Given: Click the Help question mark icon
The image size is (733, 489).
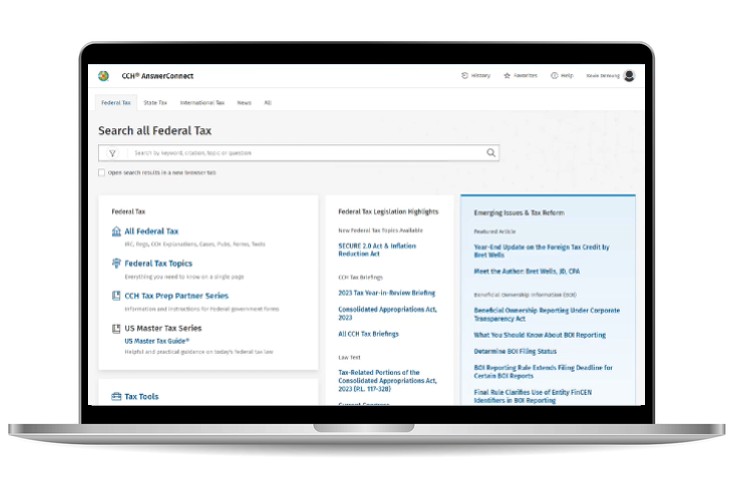Looking at the screenshot, I should [554, 76].
